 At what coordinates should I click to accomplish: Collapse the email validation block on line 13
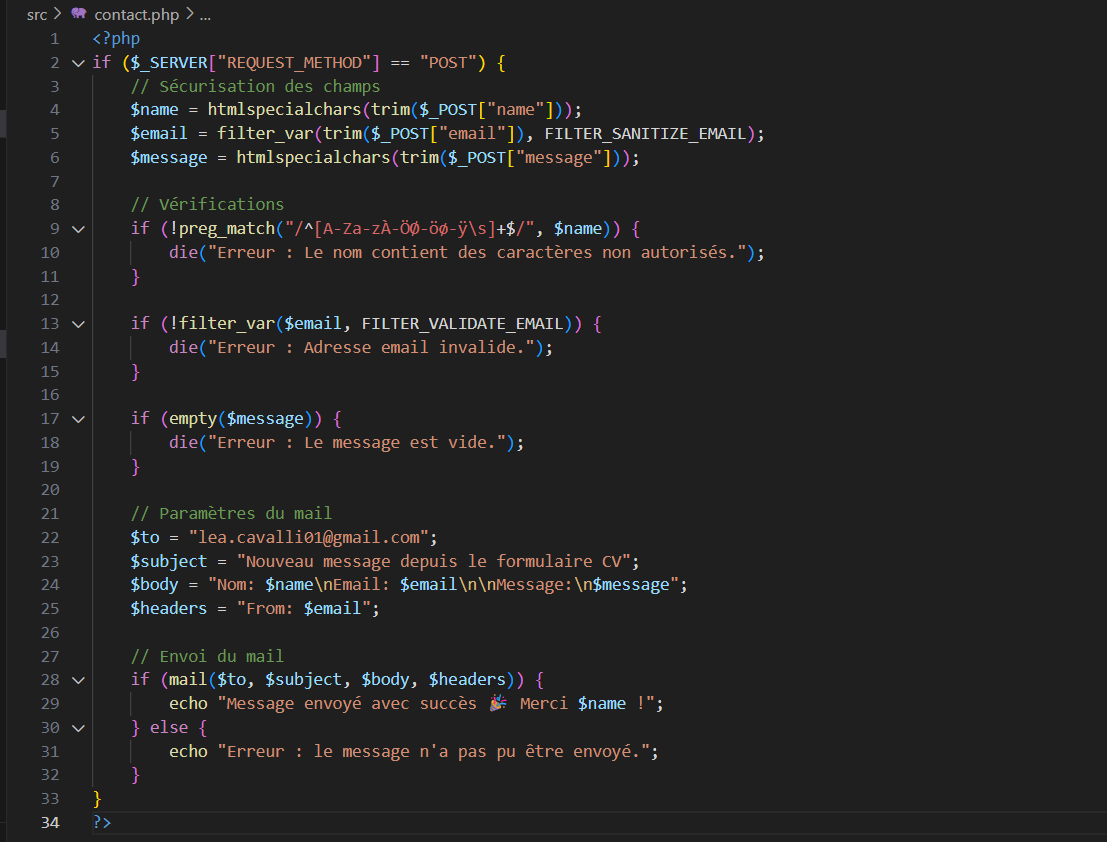point(78,324)
